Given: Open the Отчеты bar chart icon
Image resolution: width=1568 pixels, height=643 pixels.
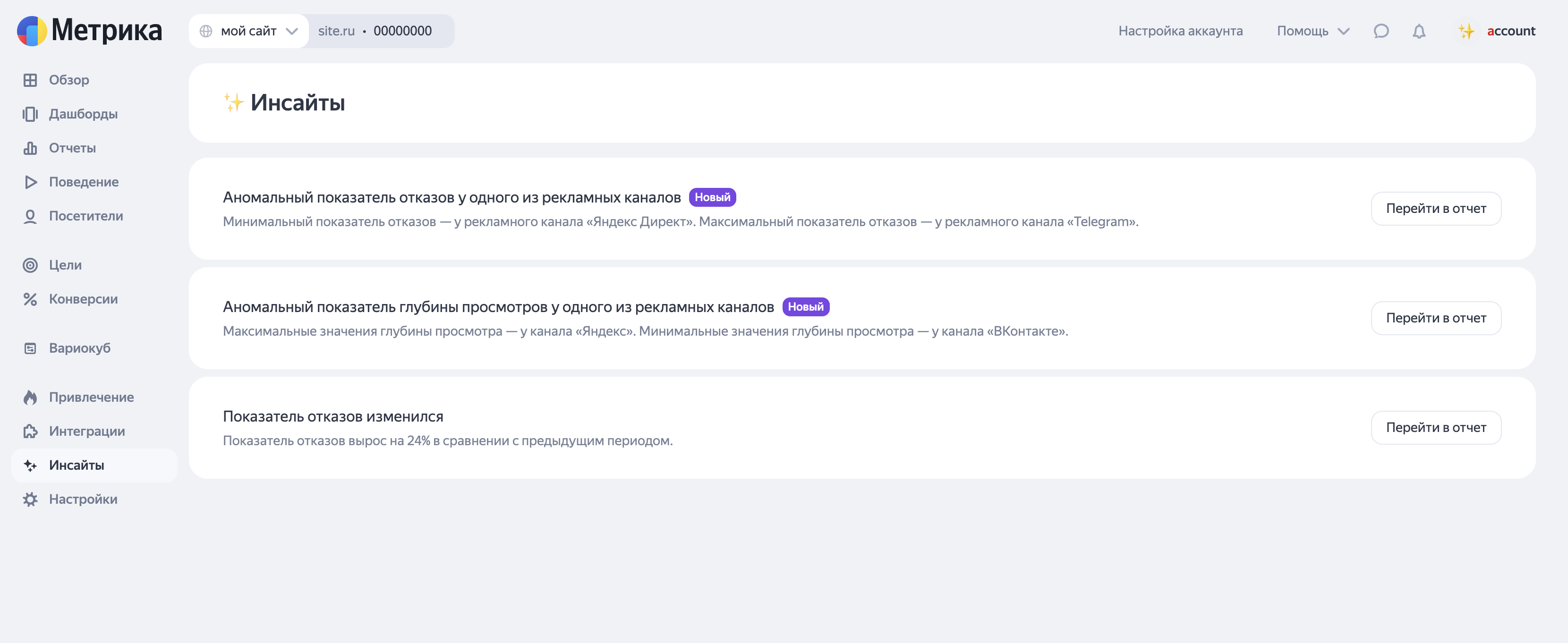Looking at the screenshot, I should 30,148.
